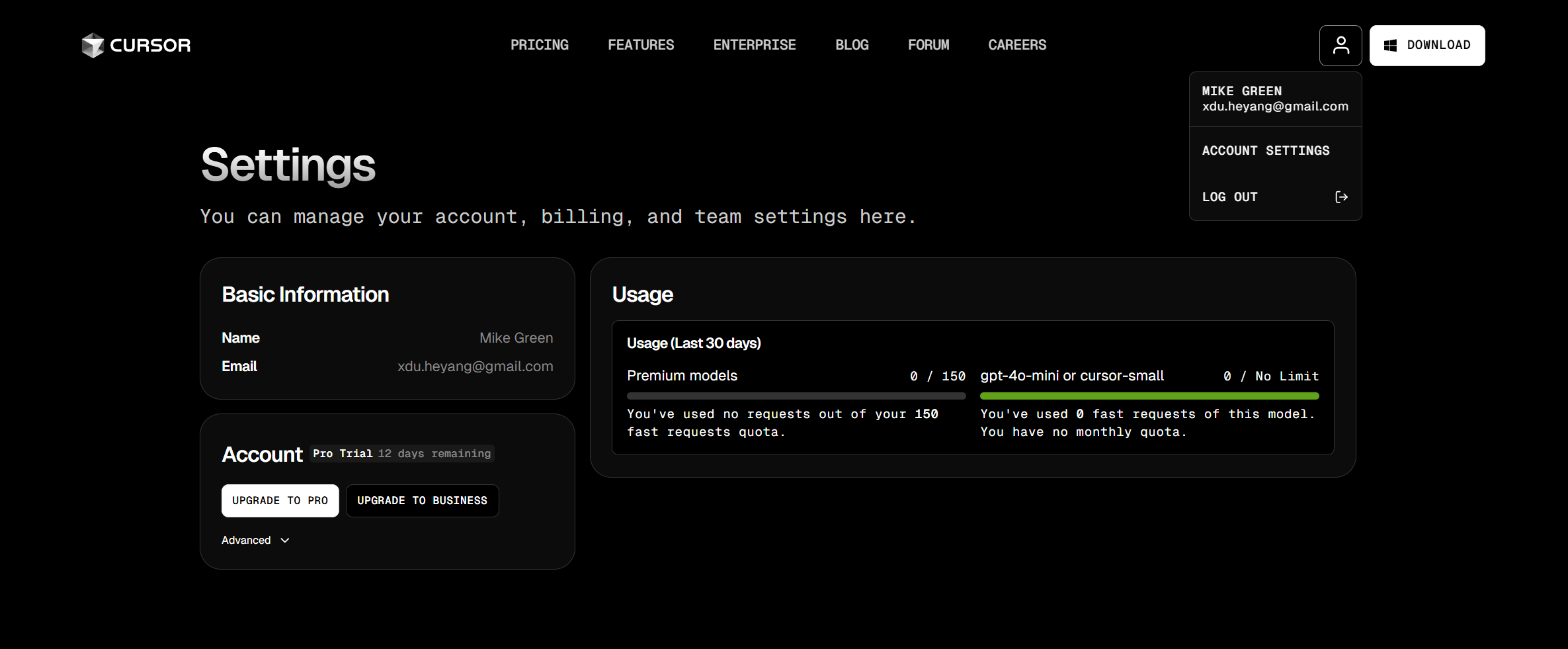
Task: Click the Usage (Last 30 days) label
Action: [x=694, y=343]
